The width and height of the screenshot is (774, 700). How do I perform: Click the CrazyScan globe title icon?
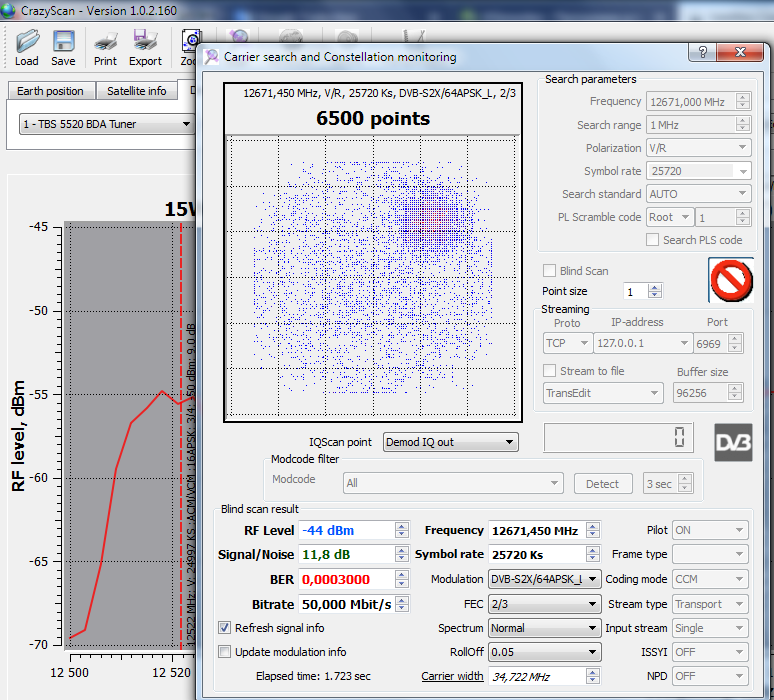[8, 10]
